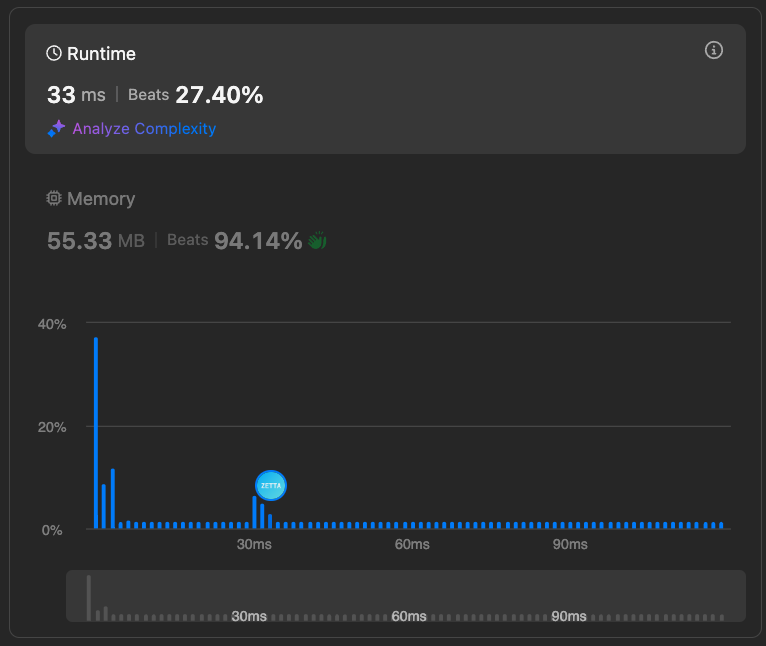Click the 20% y-axis label
The image size is (766, 646).
coord(52,427)
